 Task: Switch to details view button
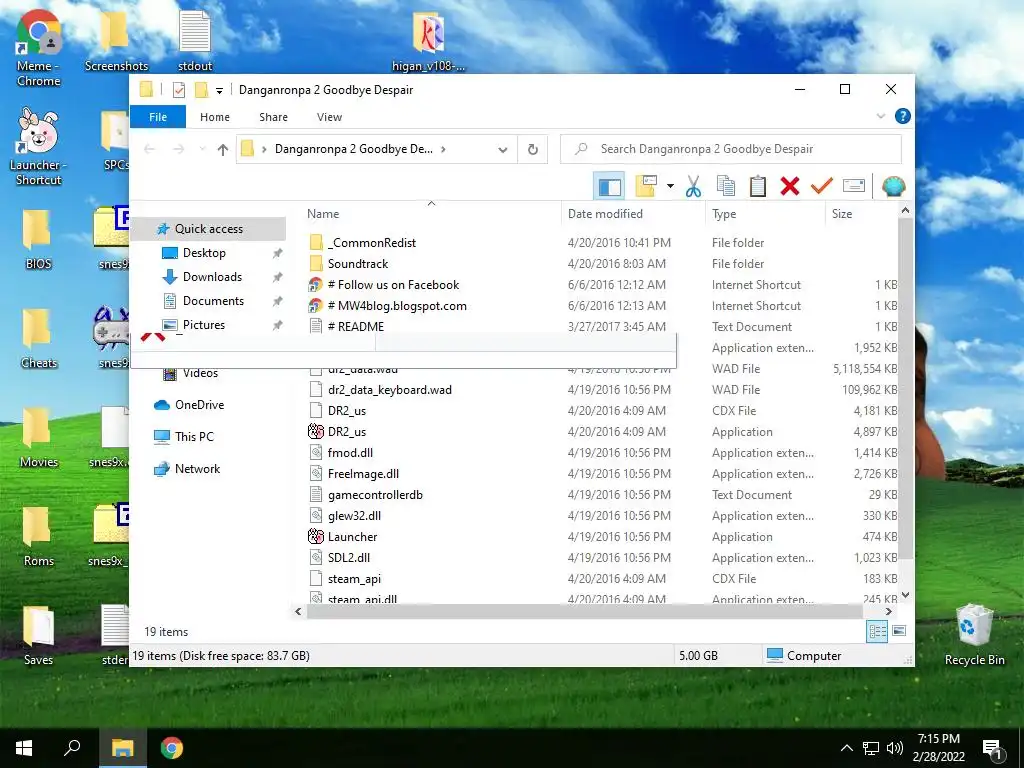click(877, 631)
